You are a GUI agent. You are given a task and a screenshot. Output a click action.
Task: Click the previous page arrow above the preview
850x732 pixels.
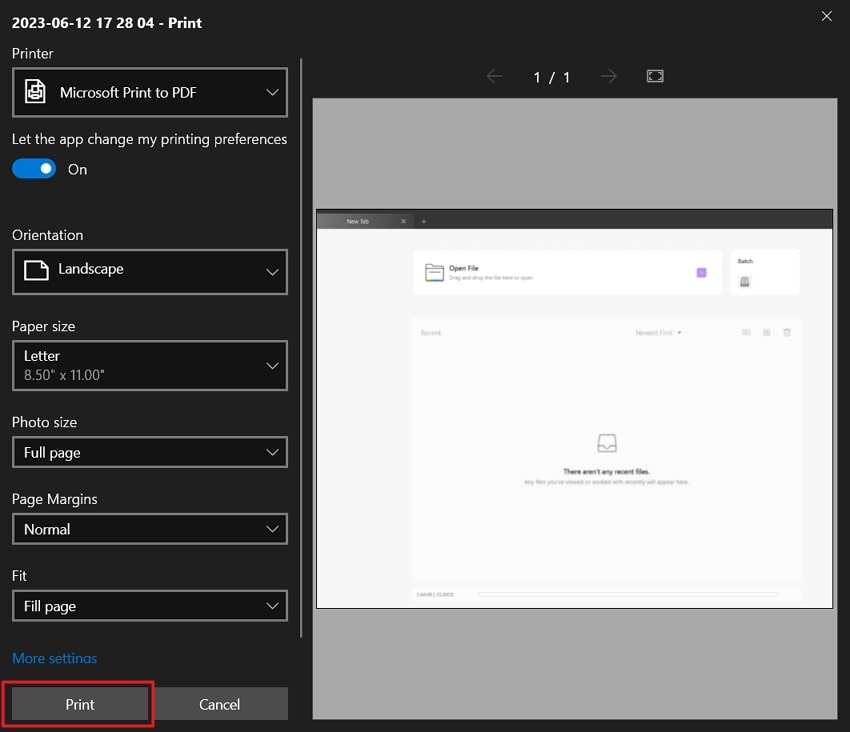(x=494, y=76)
